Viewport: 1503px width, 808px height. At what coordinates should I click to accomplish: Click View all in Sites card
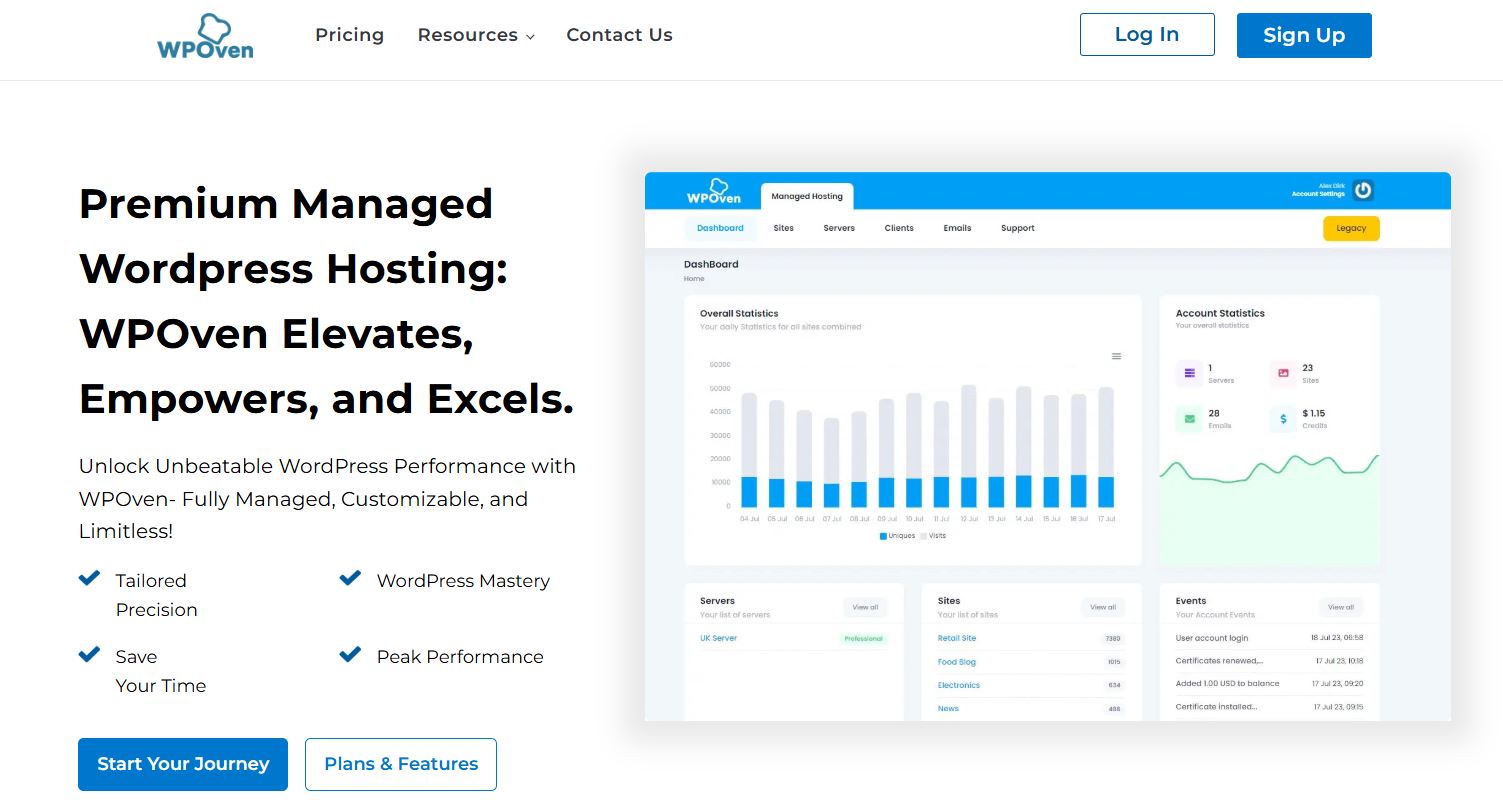coord(1103,607)
